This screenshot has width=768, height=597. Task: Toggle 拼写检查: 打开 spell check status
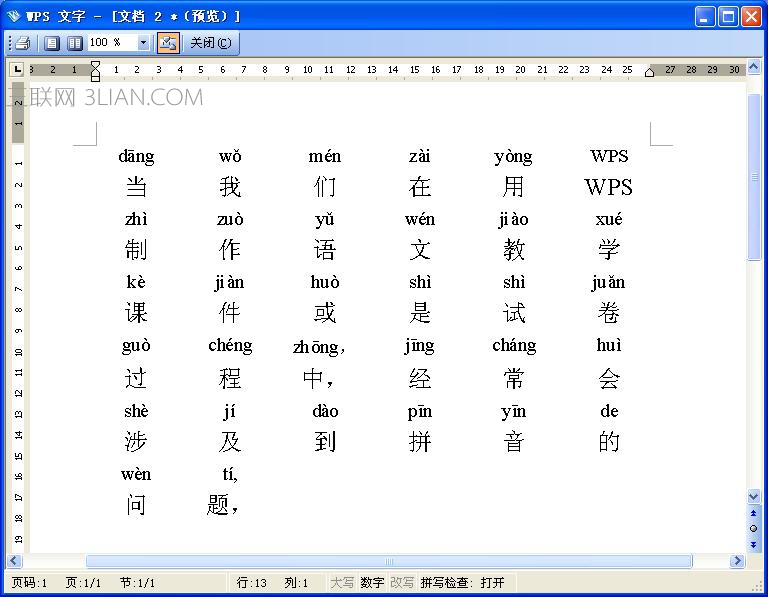tap(462, 583)
